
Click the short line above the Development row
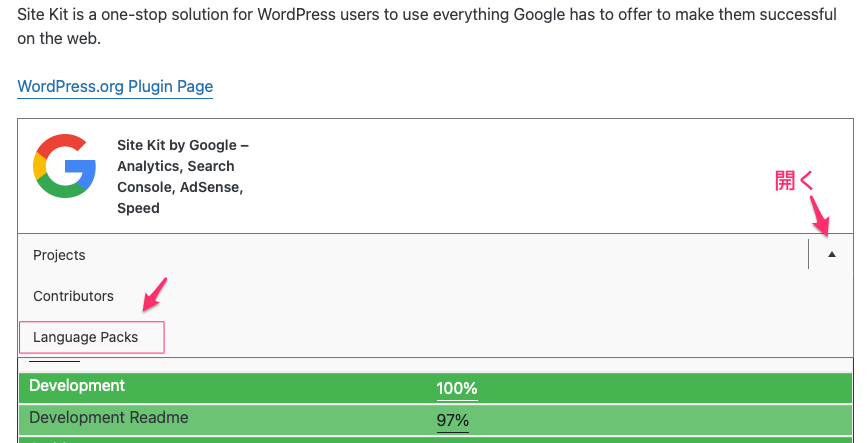tap(54, 360)
